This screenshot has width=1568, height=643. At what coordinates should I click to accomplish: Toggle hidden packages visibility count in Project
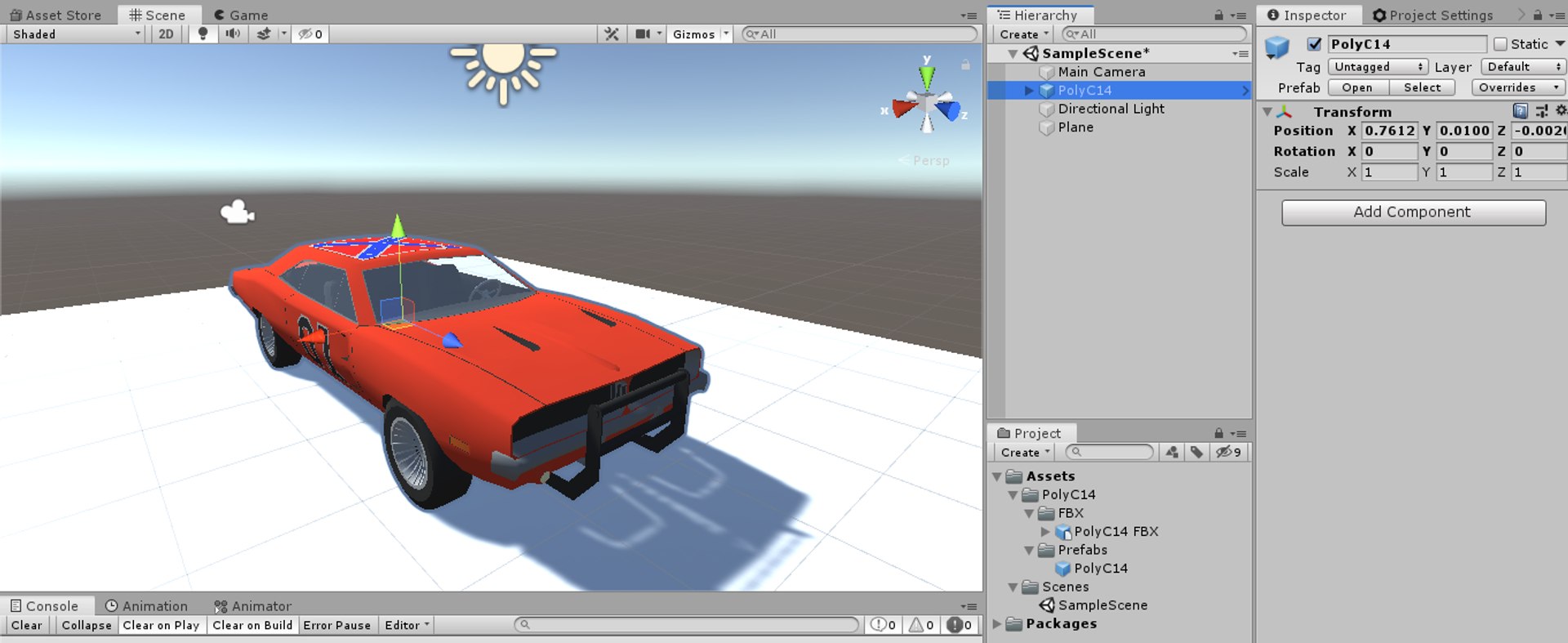coord(1228,452)
